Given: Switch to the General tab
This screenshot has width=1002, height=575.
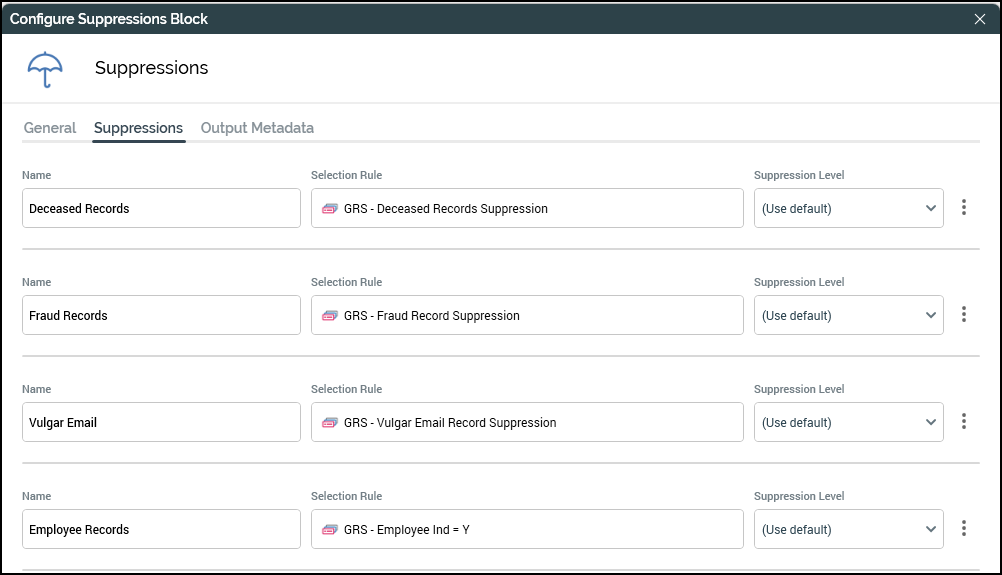Looking at the screenshot, I should point(50,128).
